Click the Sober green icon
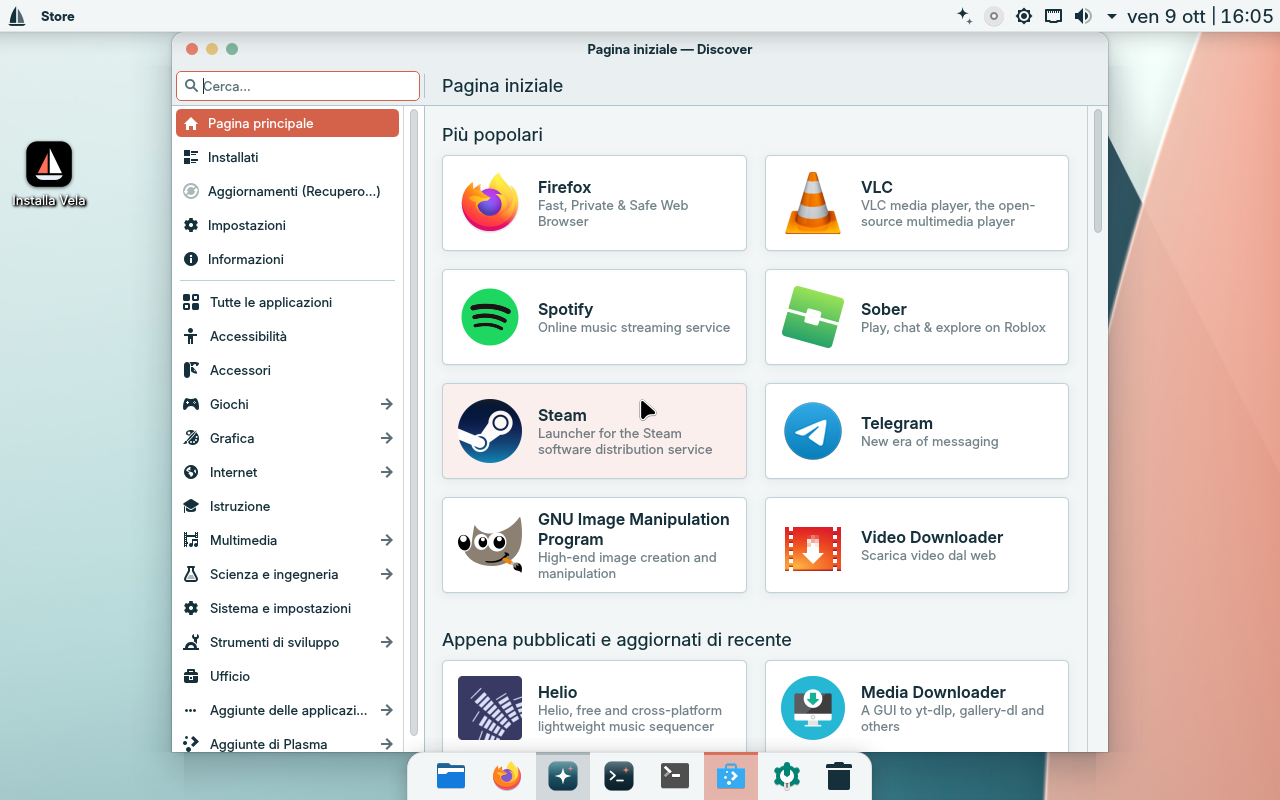This screenshot has width=1280, height=800. (813, 317)
